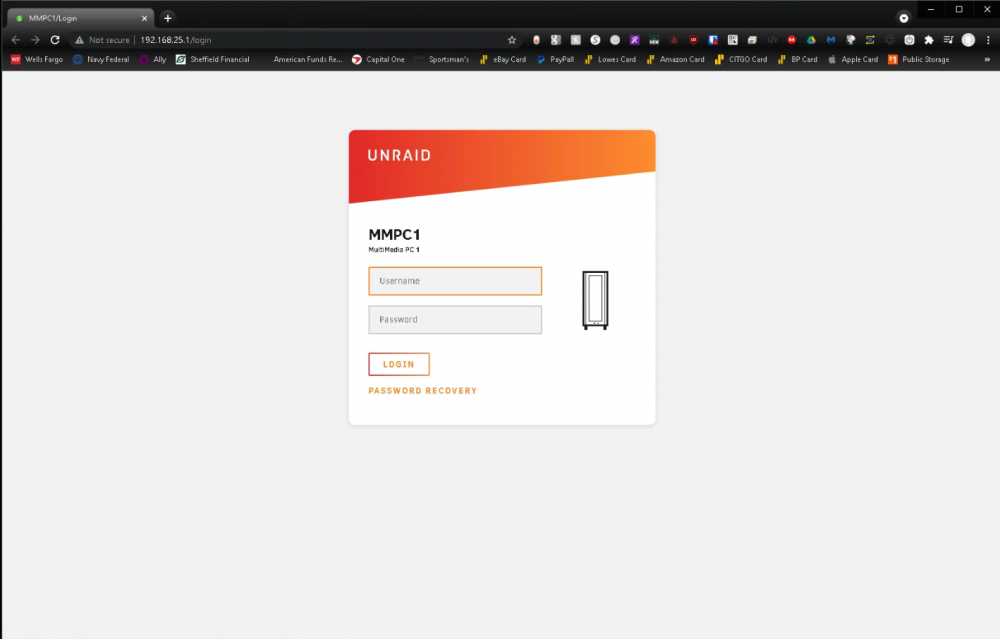Open the Sportsman's bookmark

(442, 59)
